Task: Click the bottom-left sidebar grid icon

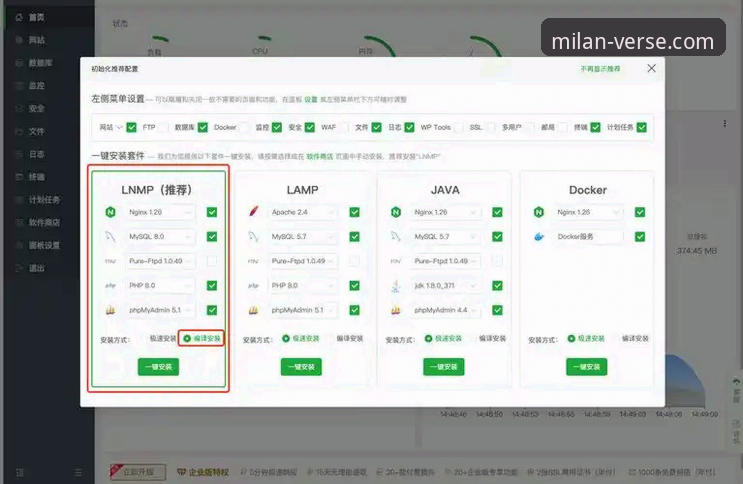Action: [20, 472]
